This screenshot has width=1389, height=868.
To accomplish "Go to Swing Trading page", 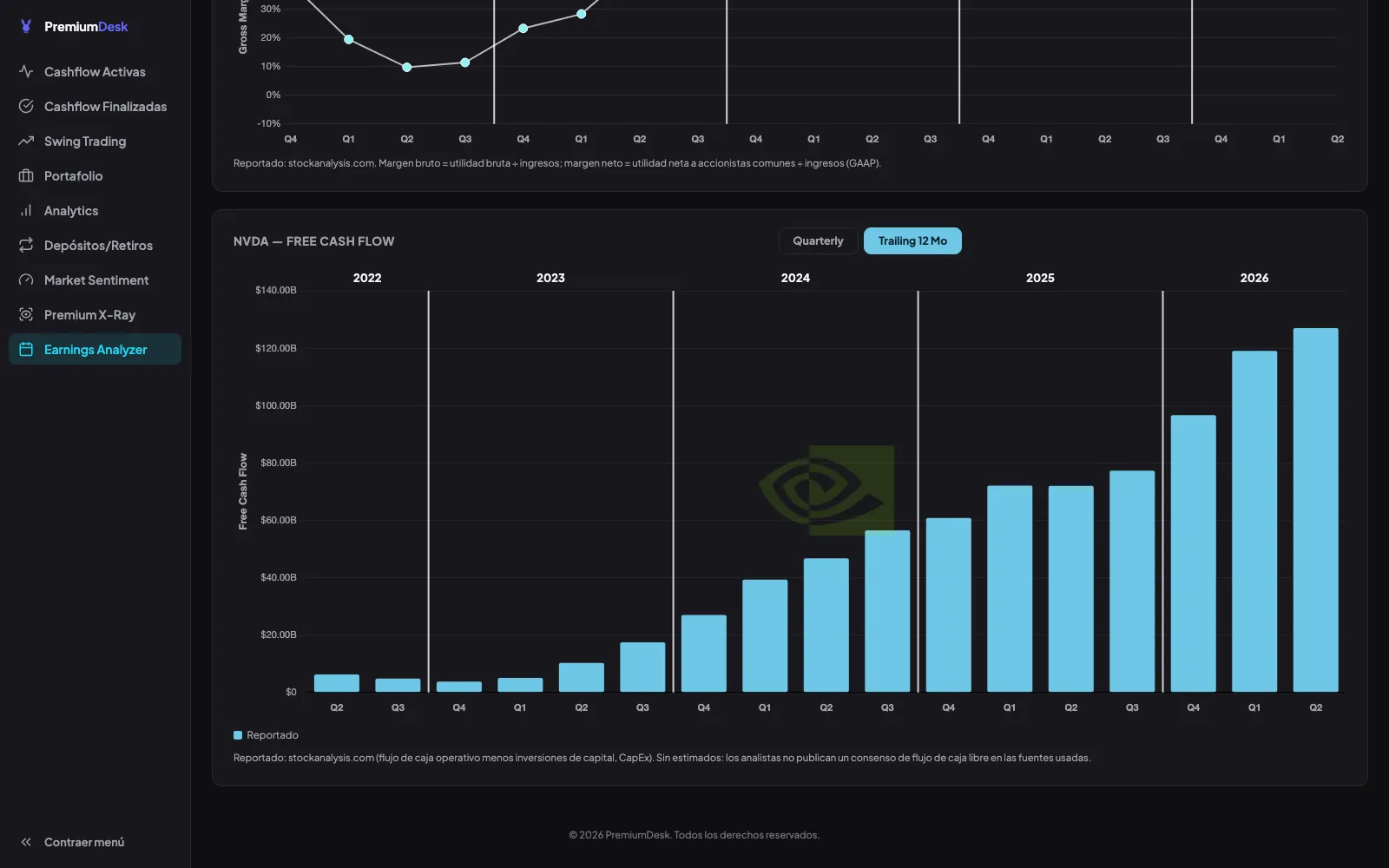I will tap(95, 141).
